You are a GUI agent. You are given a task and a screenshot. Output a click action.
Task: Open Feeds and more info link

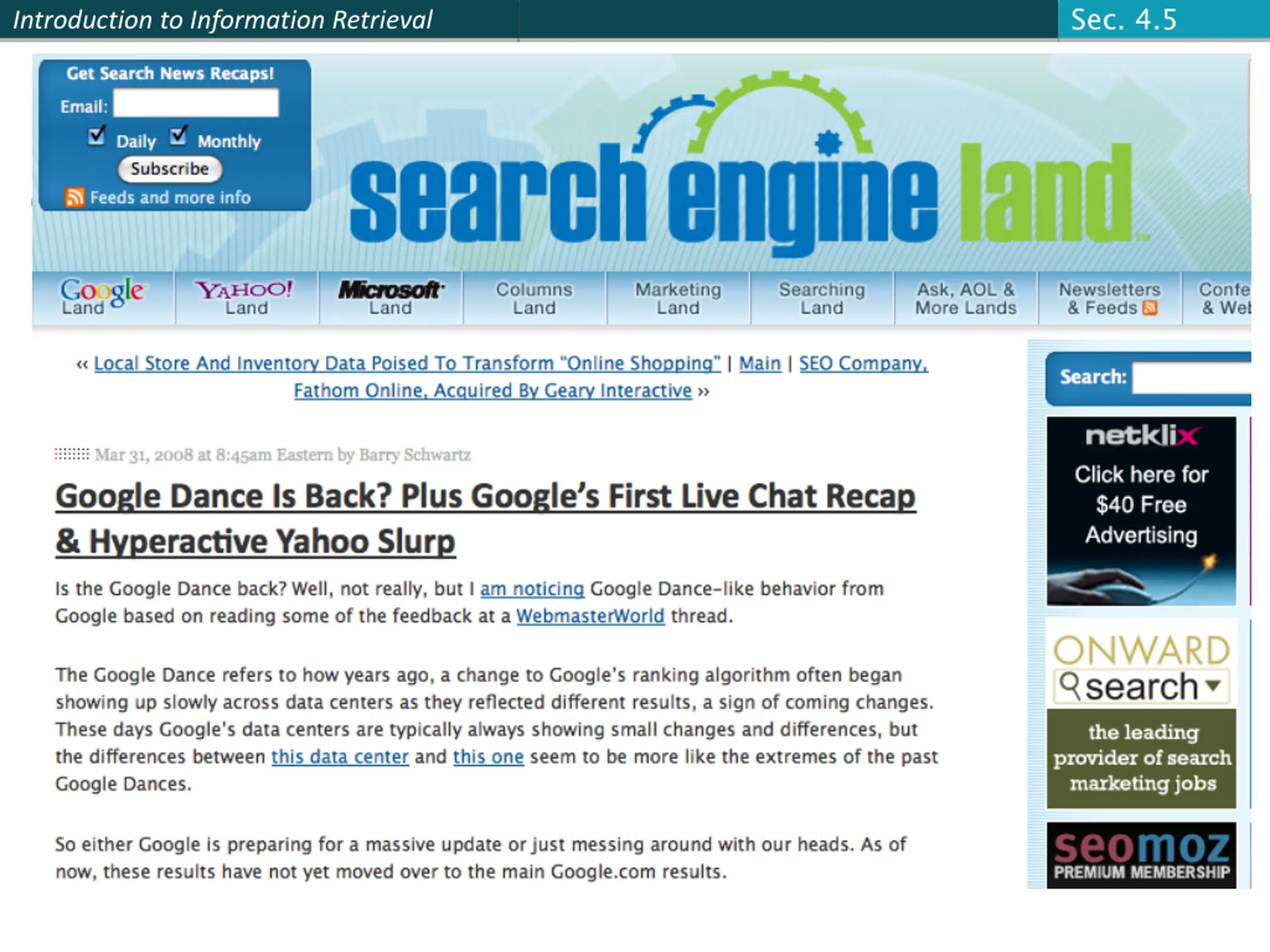tap(171, 198)
